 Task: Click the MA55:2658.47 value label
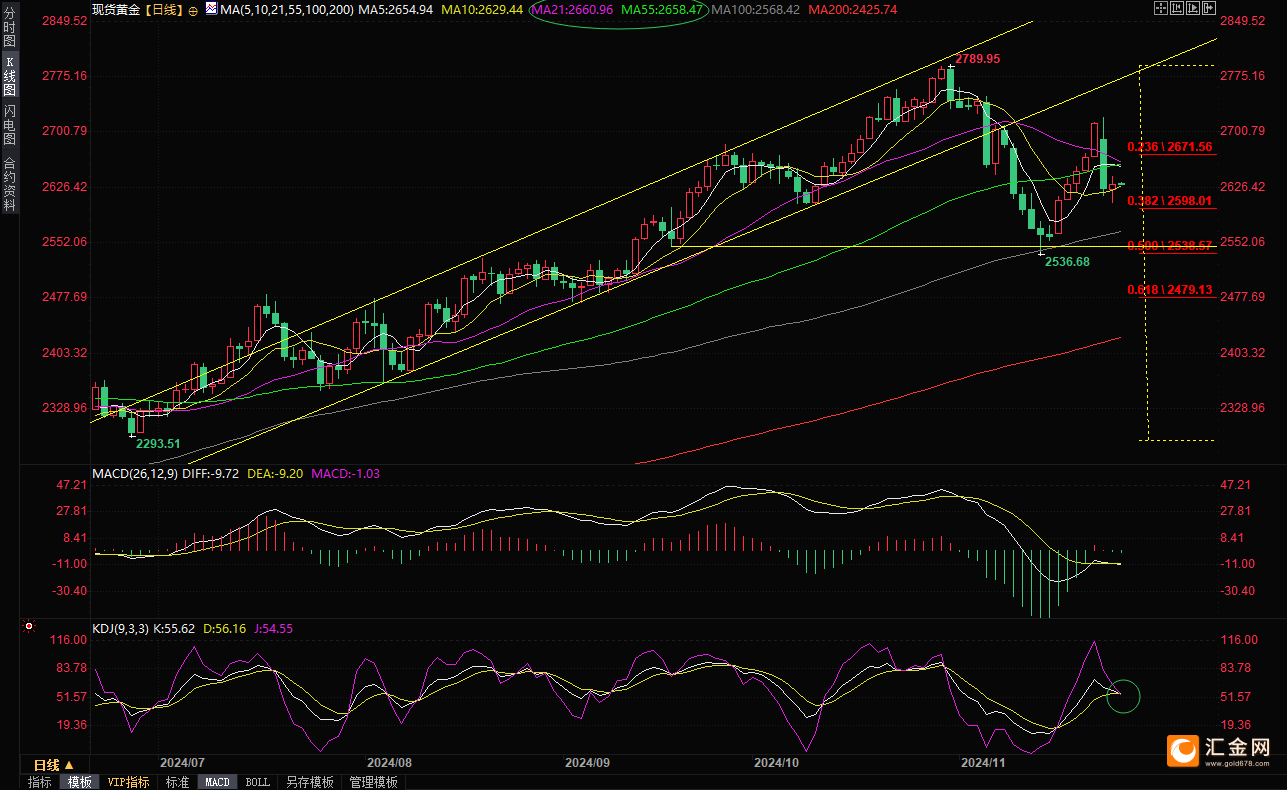point(662,9)
